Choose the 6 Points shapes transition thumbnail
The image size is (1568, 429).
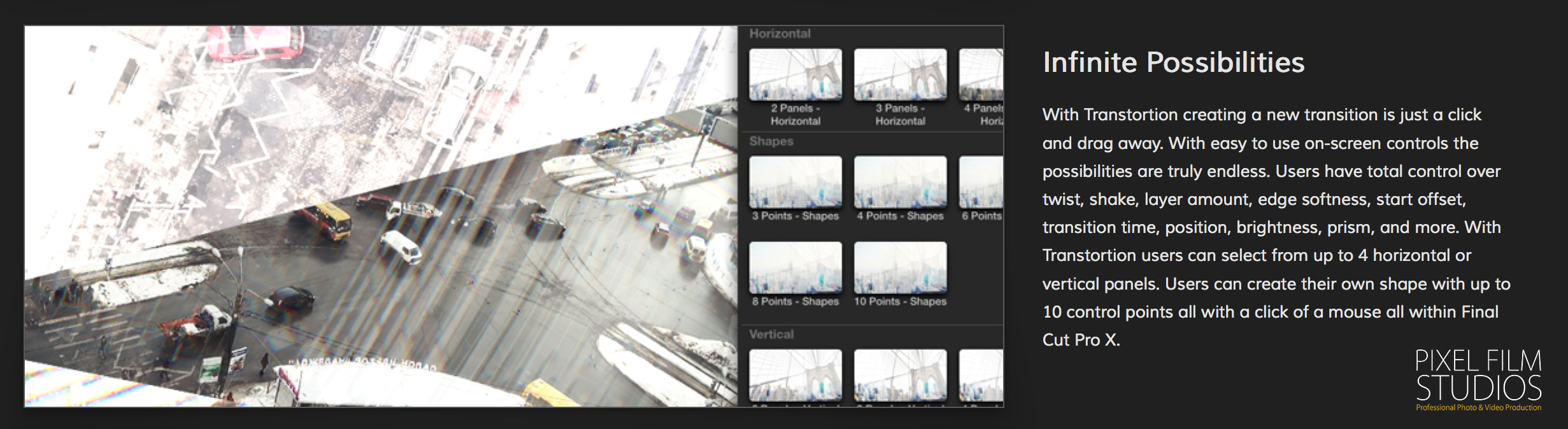981,182
